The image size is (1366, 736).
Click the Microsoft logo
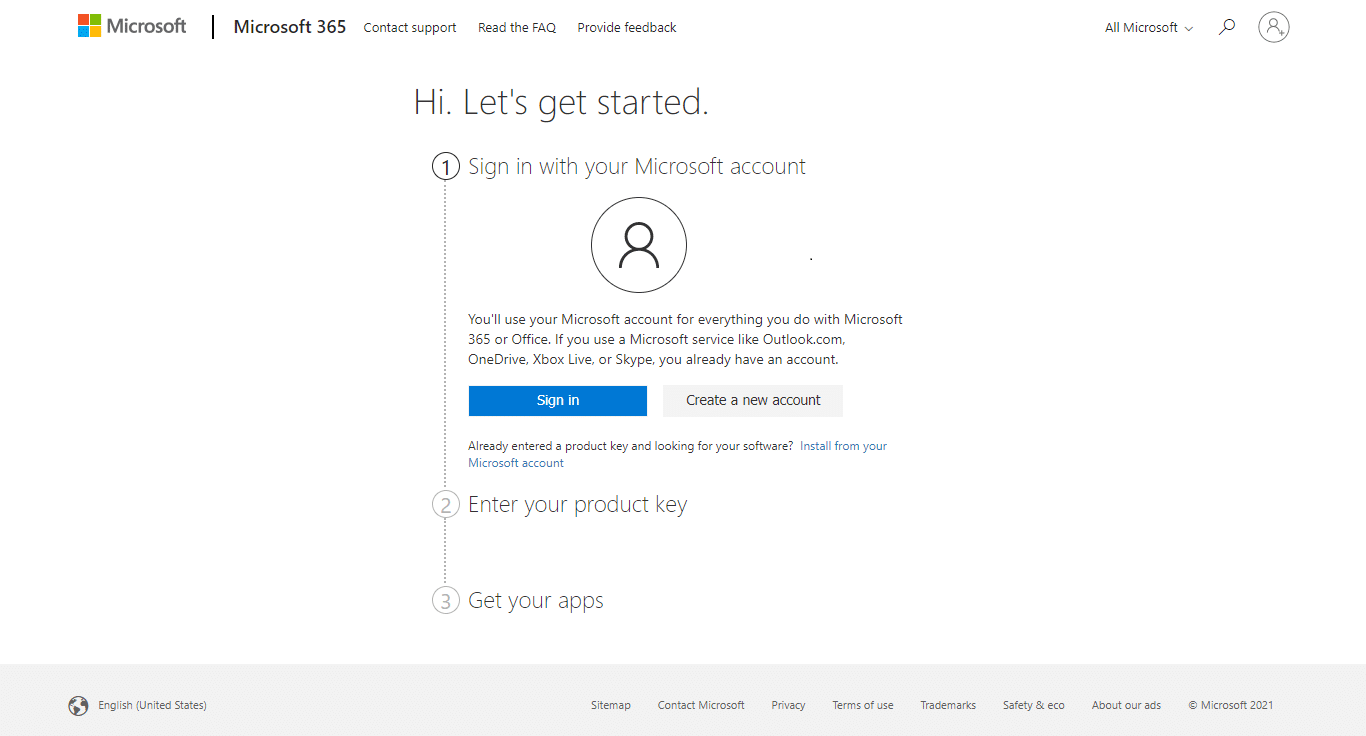click(132, 26)
